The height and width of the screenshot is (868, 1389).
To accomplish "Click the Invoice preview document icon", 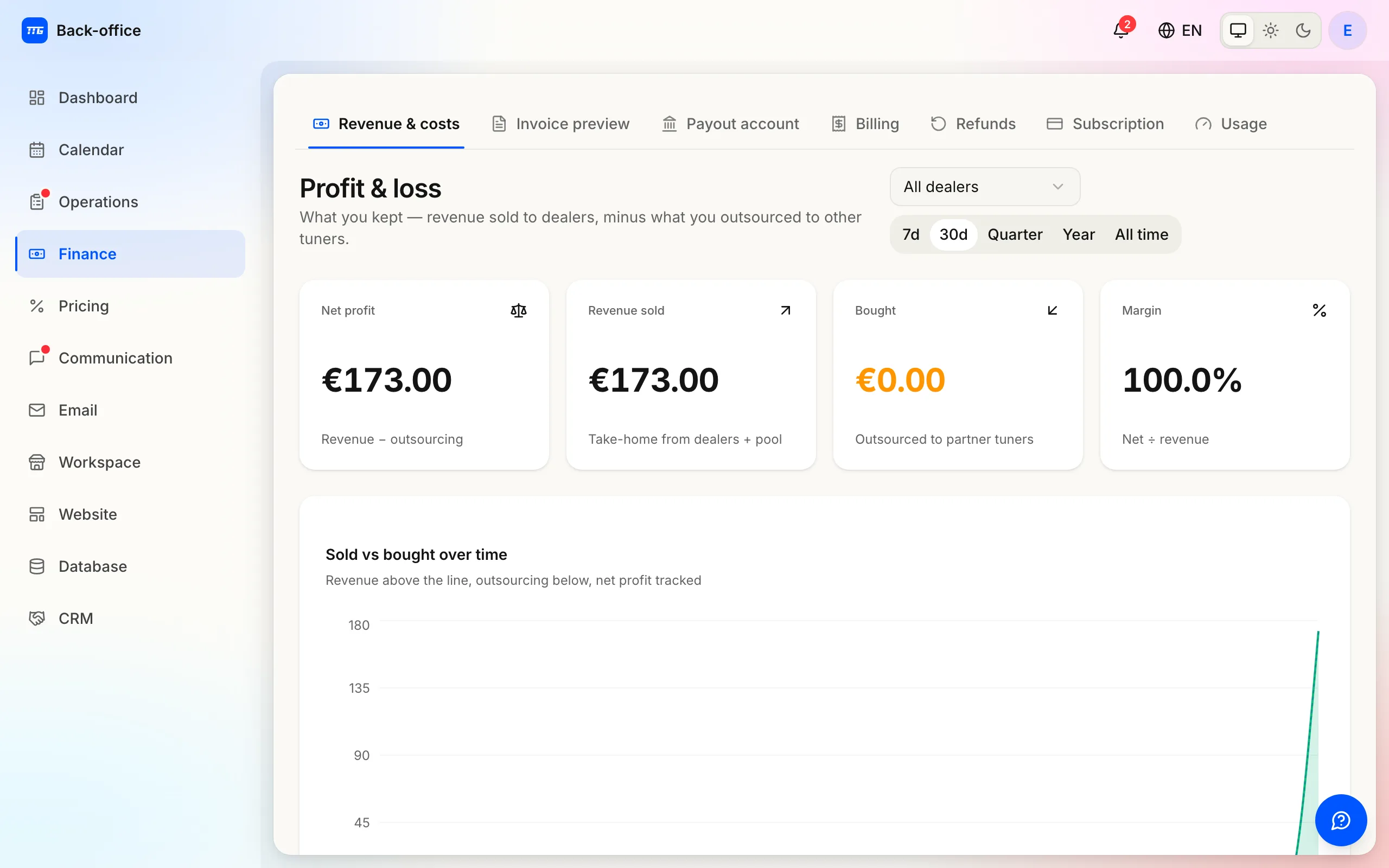I will pos(499,124).
